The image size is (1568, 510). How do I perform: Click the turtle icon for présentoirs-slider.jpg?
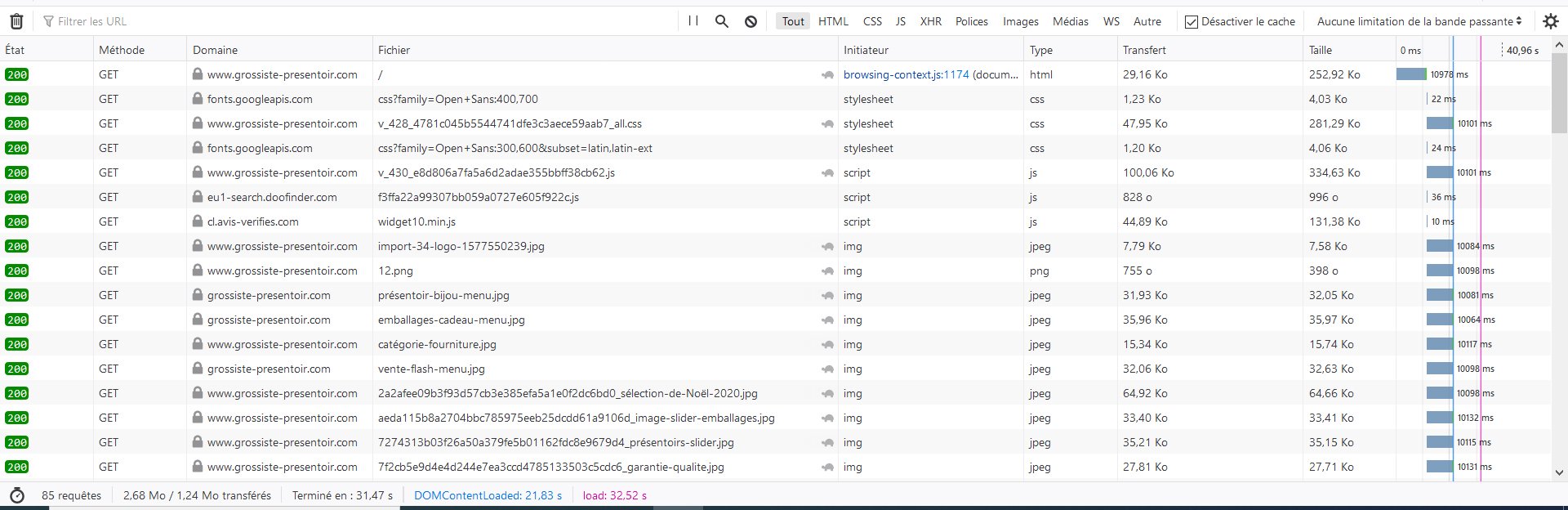827,442
